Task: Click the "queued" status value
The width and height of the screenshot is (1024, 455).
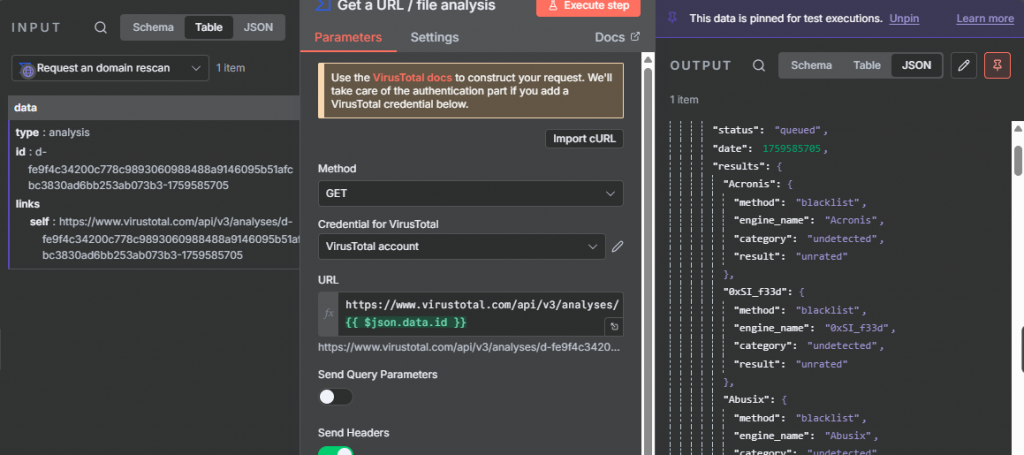Action: tap(799, 131)
